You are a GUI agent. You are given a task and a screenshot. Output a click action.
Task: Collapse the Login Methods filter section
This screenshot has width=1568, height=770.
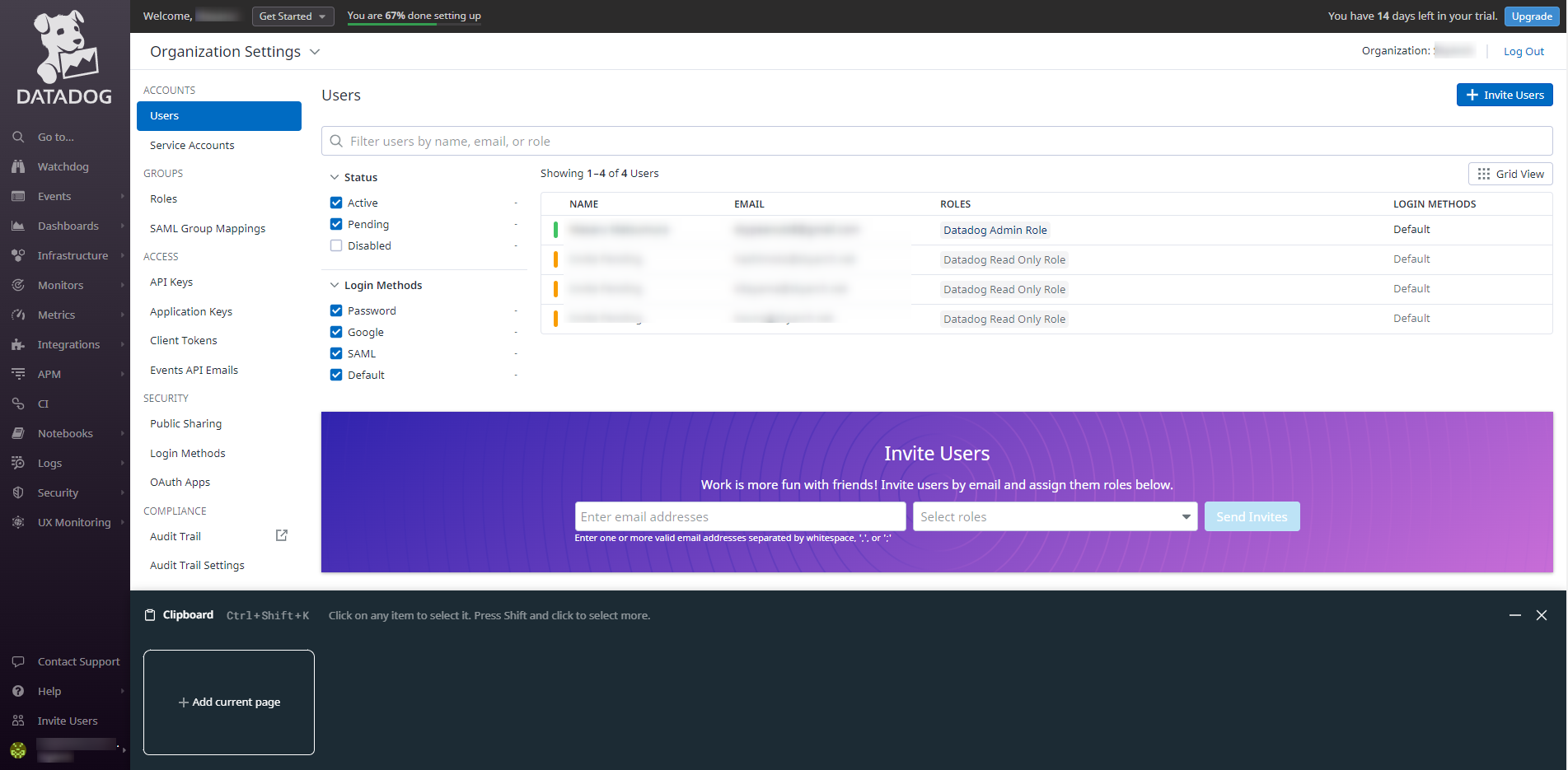click(x=335, y=285)
